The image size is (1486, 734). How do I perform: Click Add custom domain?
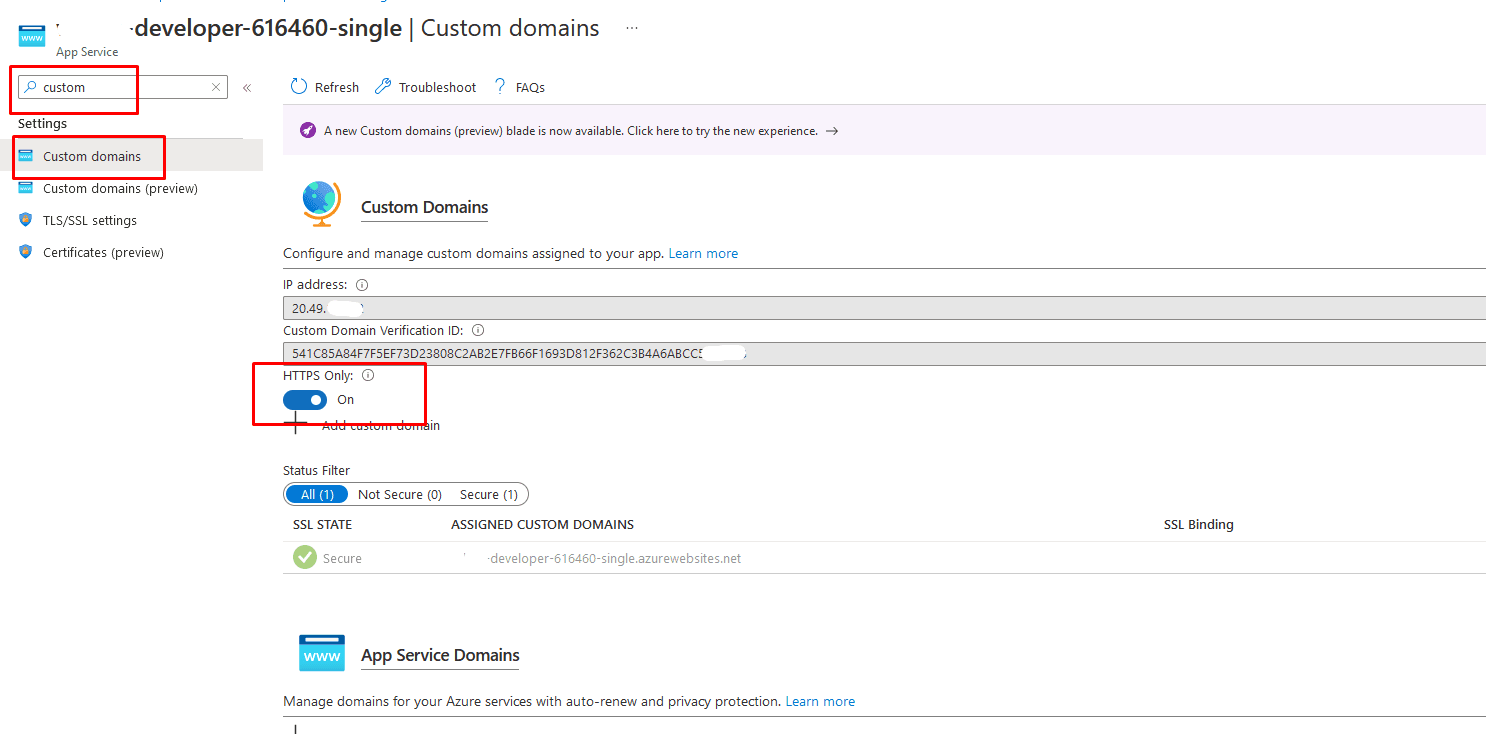[381, 426]
